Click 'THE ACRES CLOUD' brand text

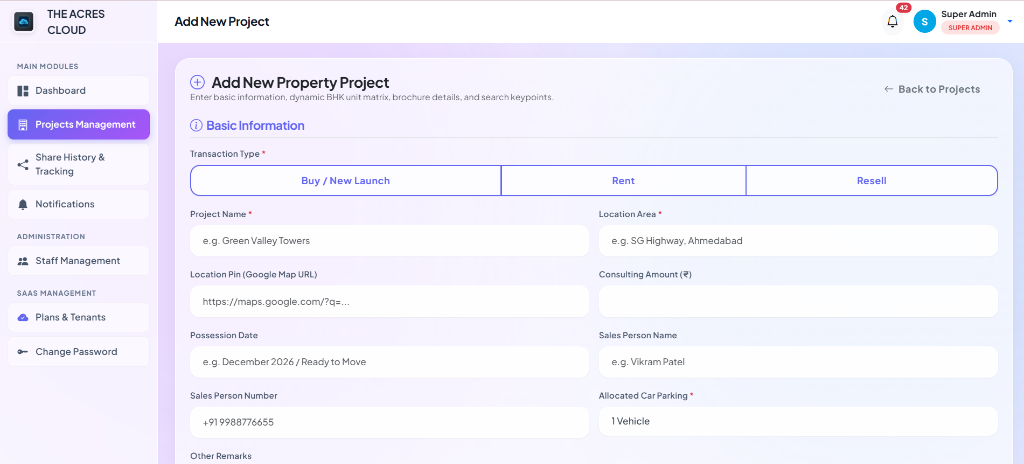pos(76,22)
